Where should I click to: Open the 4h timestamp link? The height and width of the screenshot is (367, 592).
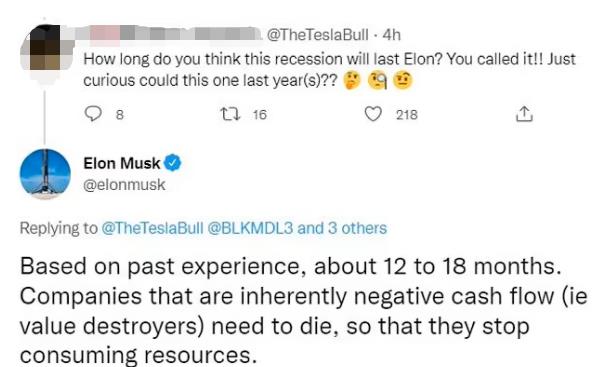[x=392, y=35]
